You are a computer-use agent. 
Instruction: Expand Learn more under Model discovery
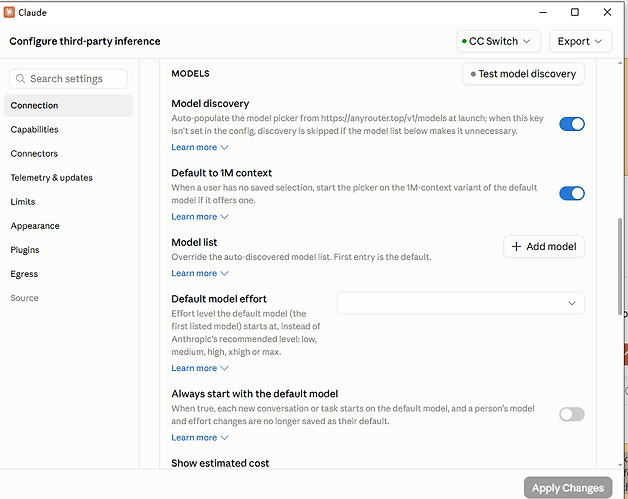pos(199,147)
